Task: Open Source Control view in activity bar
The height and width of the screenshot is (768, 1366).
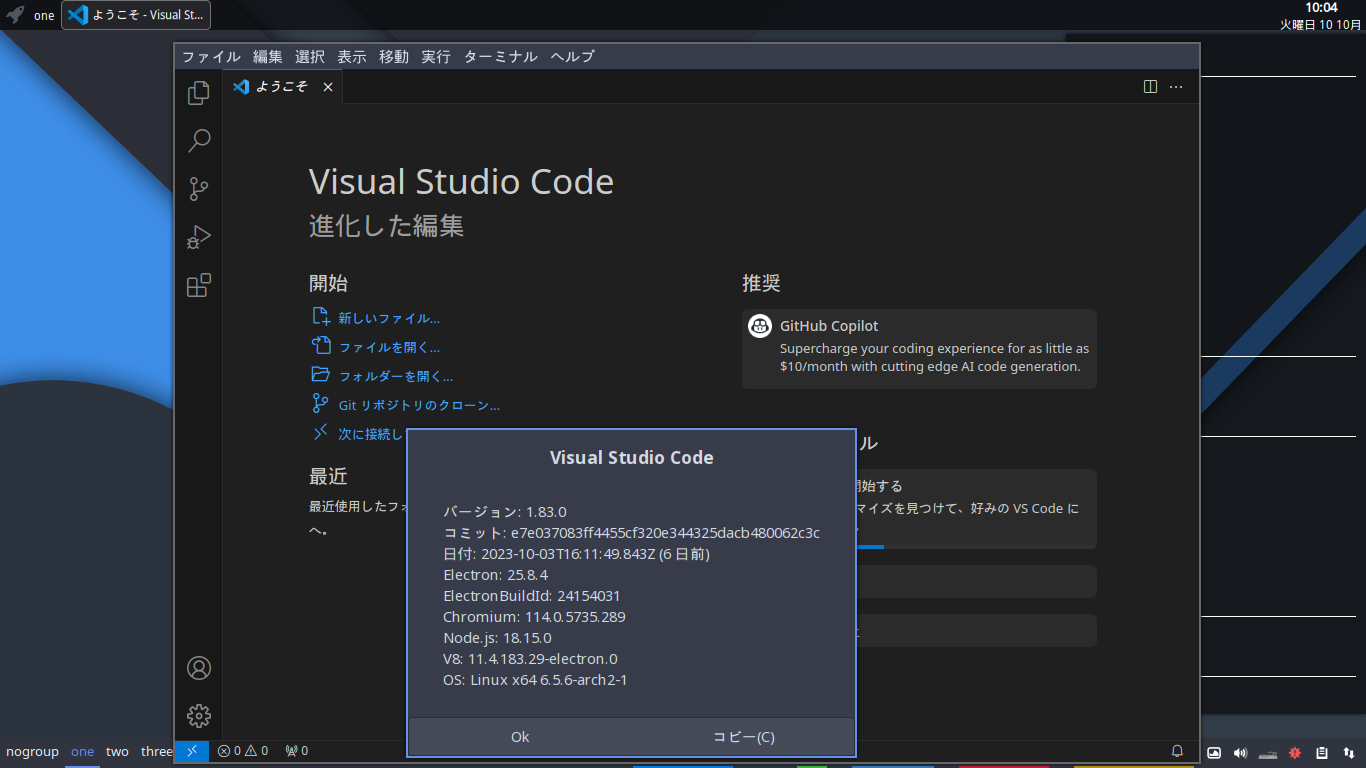Action: [x=199, y=189]
